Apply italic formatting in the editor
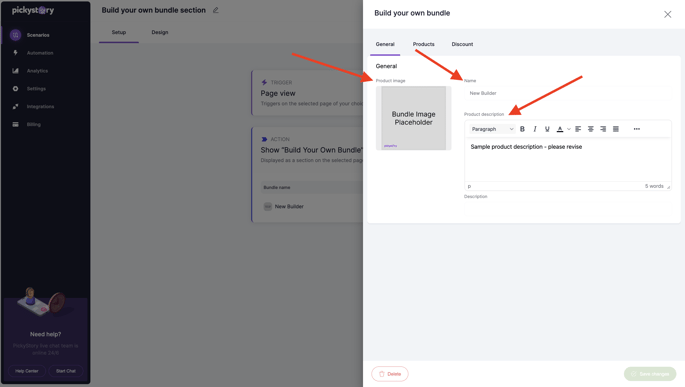This screenshot has height=387, width=685. point(535,129)
